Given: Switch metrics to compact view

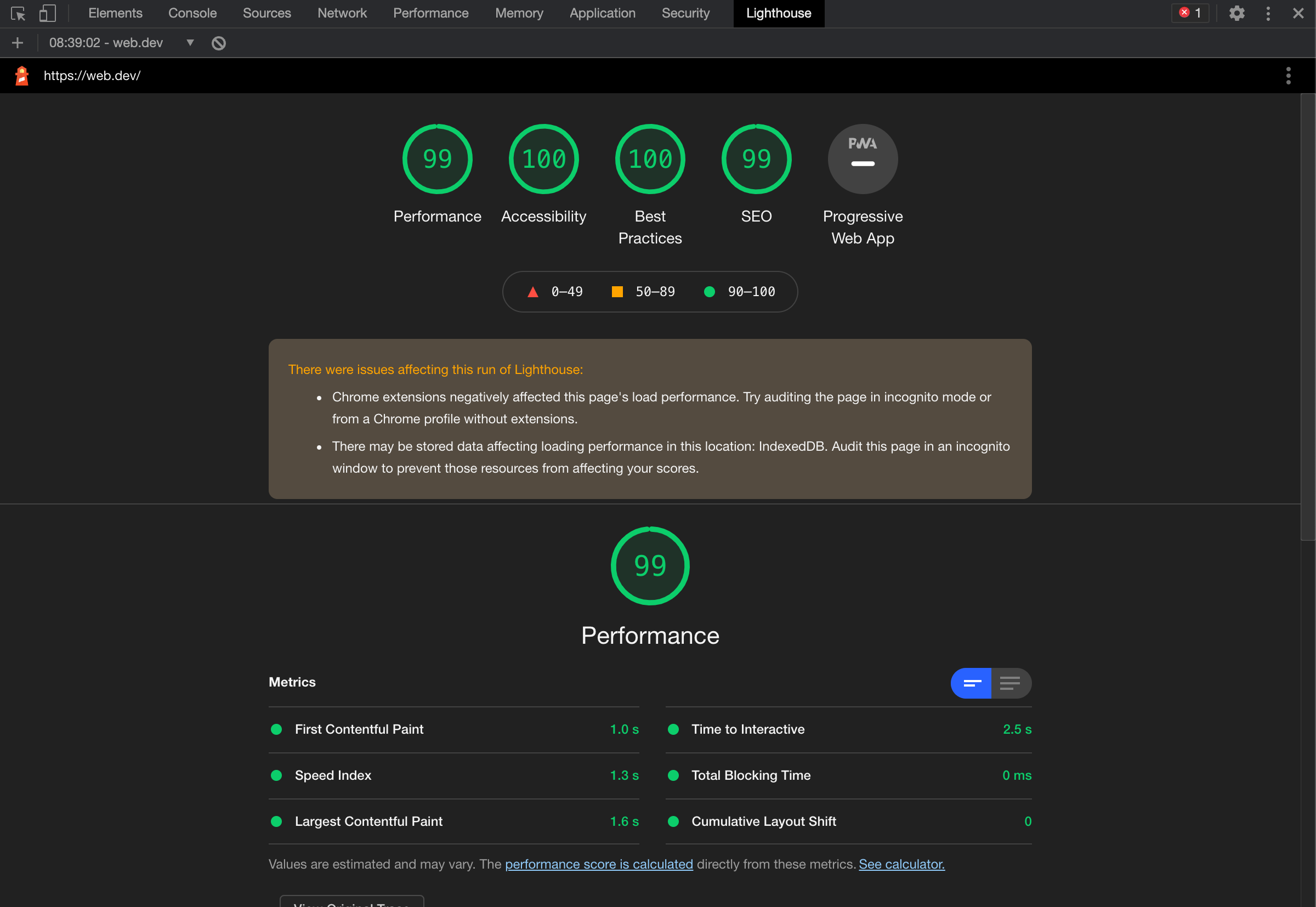Looking at the screenshot, I should click(971, 683).
